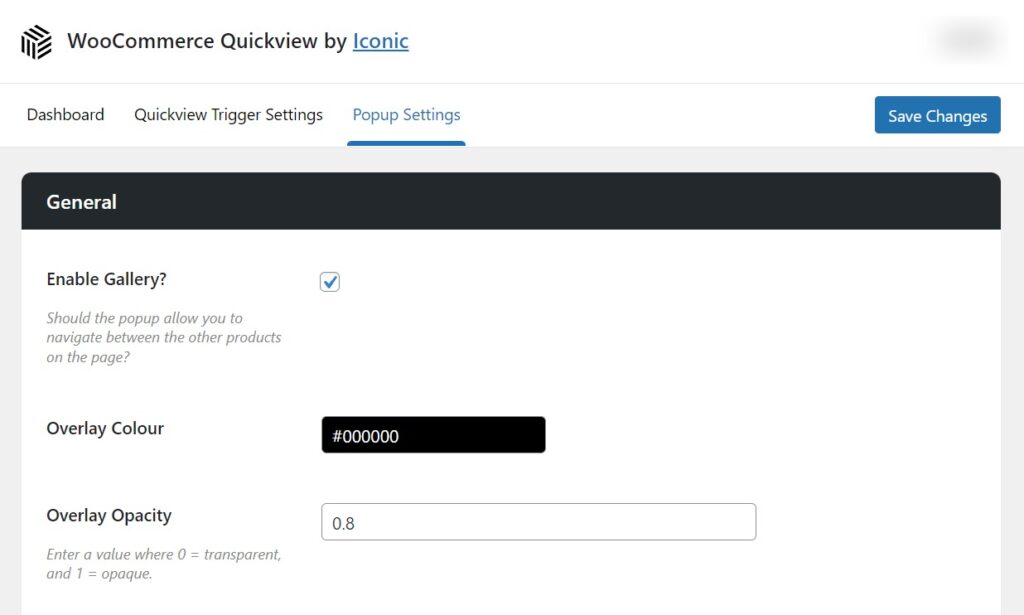Open the Quickview Trigger Settings tab
Screen dimensions: 1024x615
[x=228, y=114]
